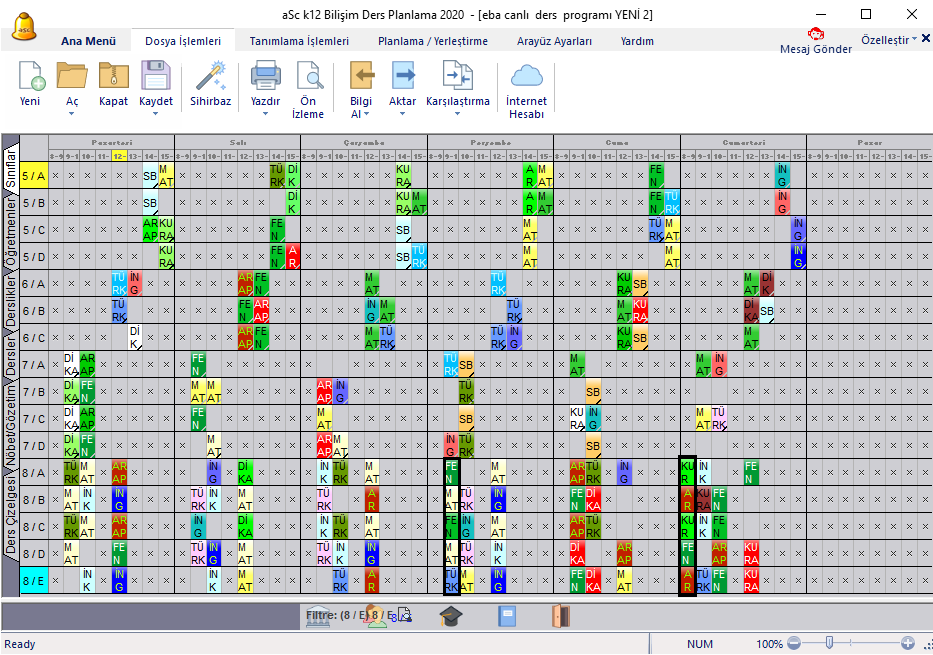This screenshot has height=655, width=933.
Task: Close the file using Kapat
Action: pos(114,83)
